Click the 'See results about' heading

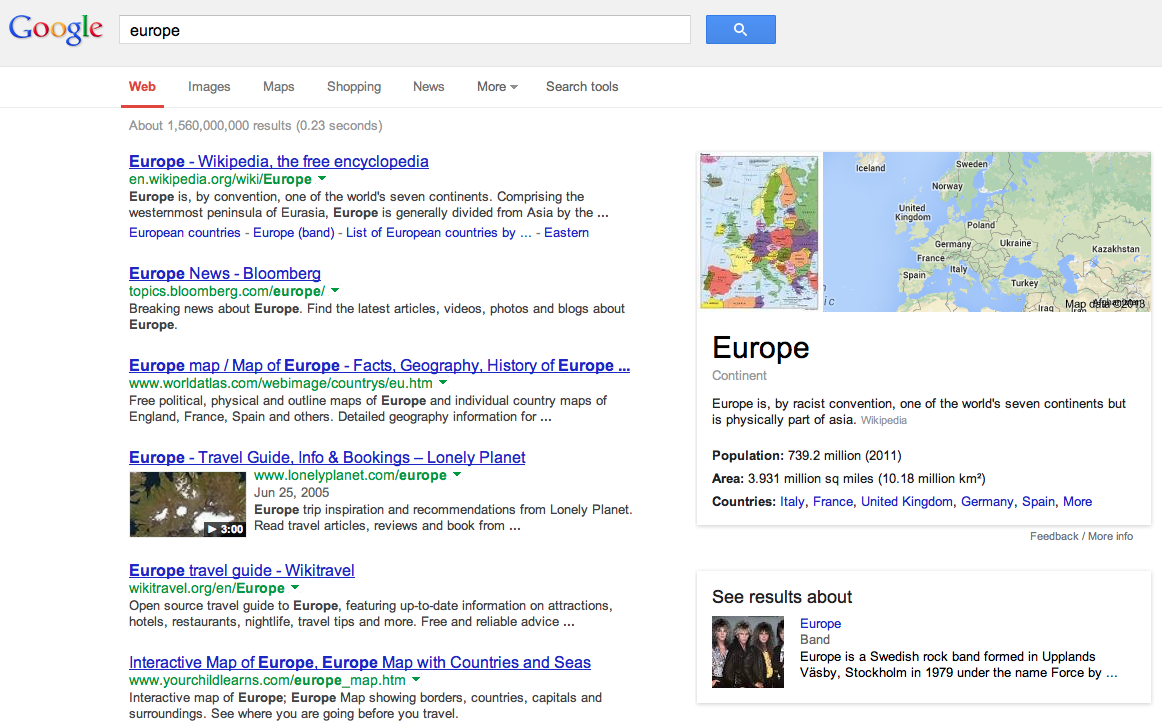[782, 597]
